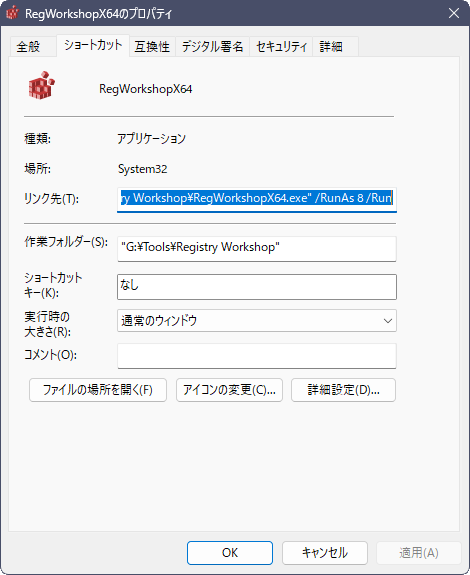Click the キャンセル button
The height and width of the screenshot is (575, 470).
pyautogui.click(x=324, y=553)
